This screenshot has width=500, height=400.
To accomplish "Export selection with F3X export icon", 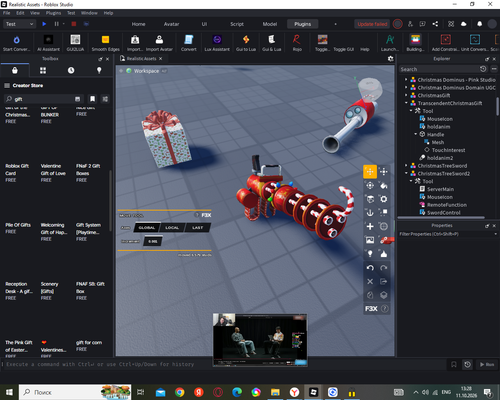I will coord(384,281).
